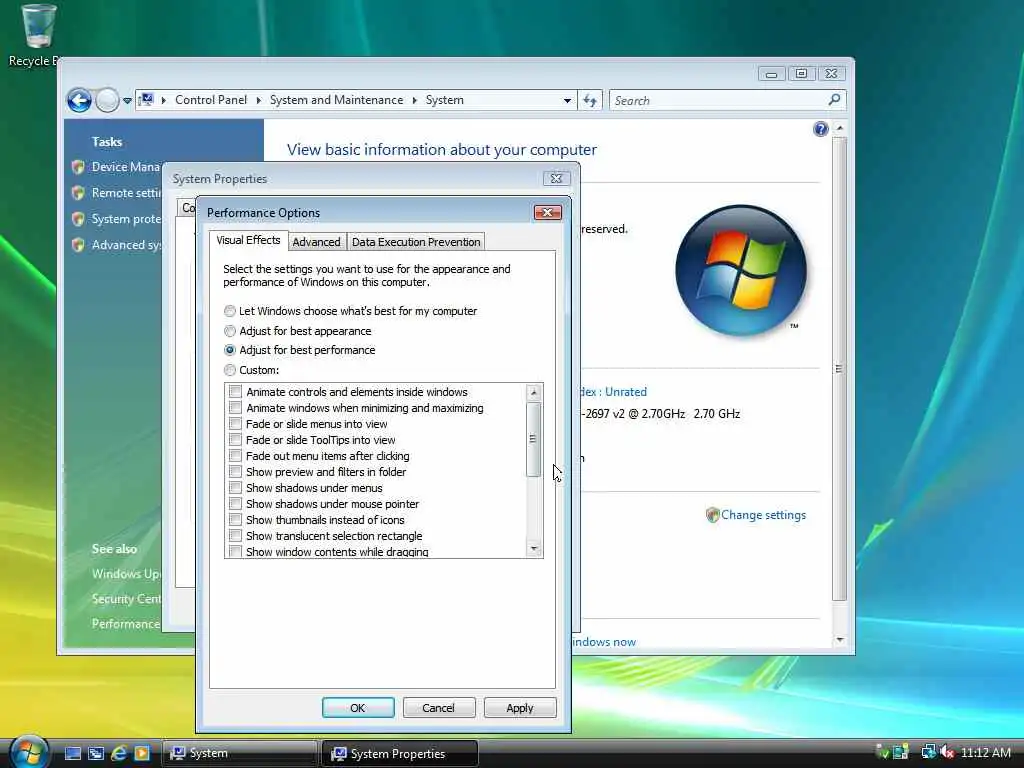Image resolution: width=1024 pixels, height=768 pixels.
Task: Select Adjust for best performance option
Action: pos(230,350)
